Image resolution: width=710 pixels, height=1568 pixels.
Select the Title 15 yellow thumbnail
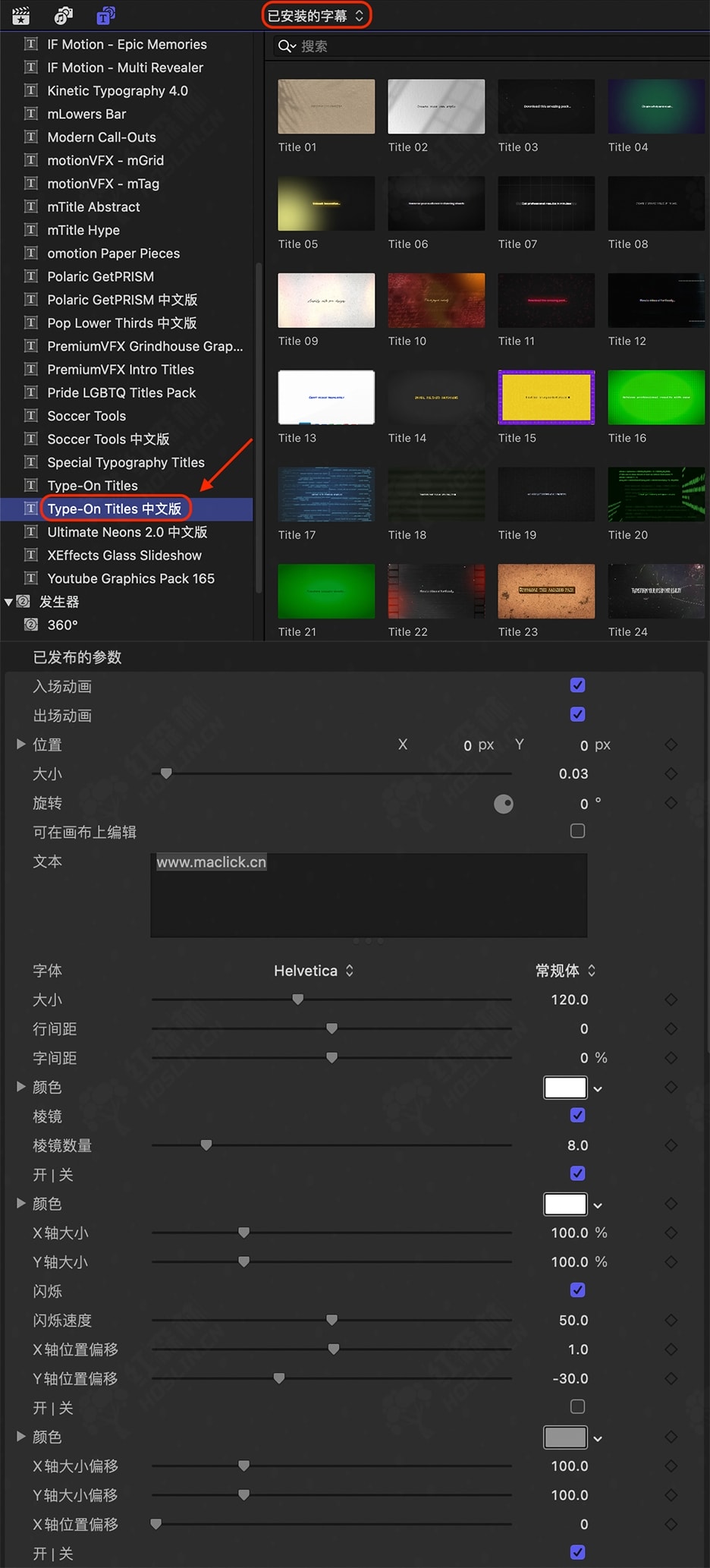(546, 397)
